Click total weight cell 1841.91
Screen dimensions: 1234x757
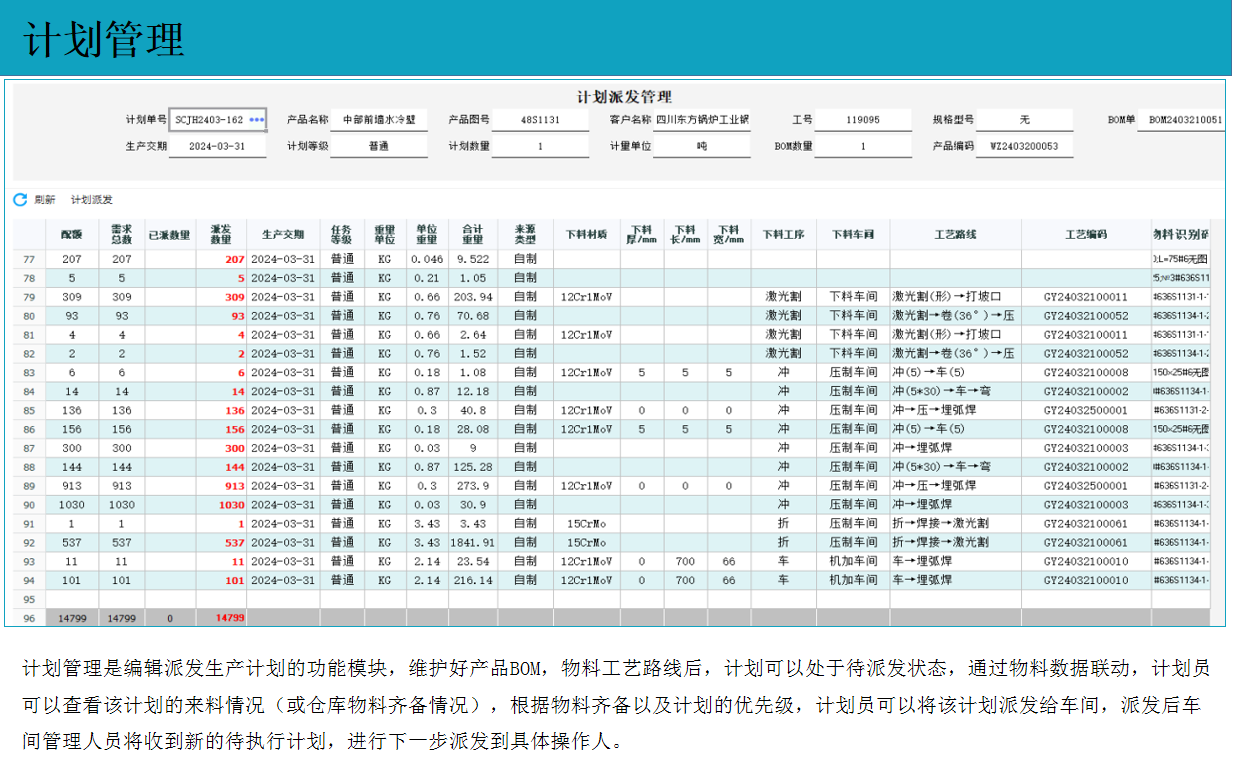[473, 542]
